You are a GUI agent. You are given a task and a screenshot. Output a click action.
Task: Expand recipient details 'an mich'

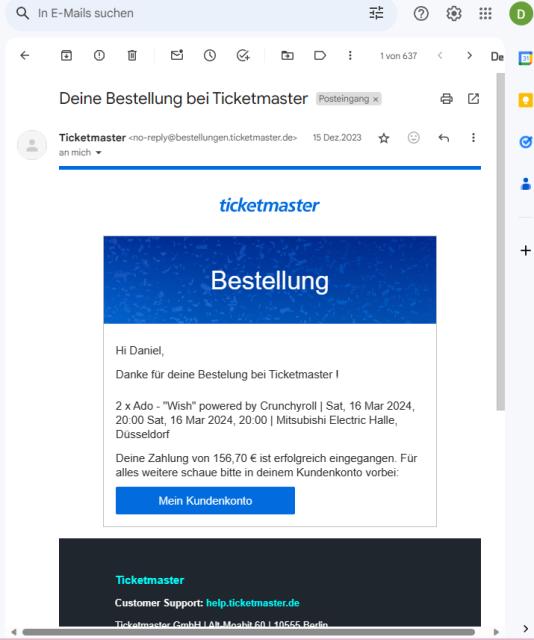(98, 153)
